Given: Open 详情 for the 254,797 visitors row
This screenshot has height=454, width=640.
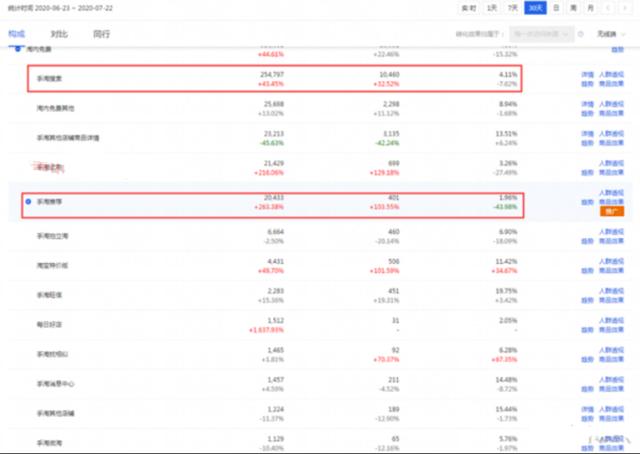Looking at the screenshot, I should pos(587,75).
